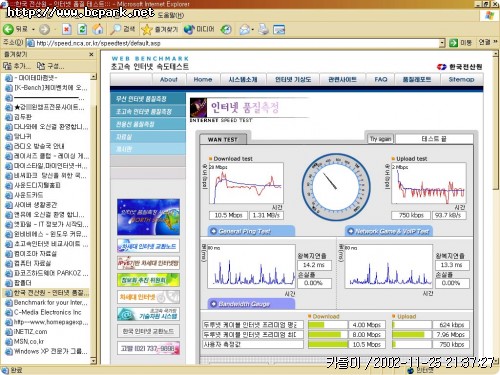This screenshot has height=375, width=500.
Task: Open the Back button history dropdown arrow
Action: pyautogui.click(x=33, y=30)
